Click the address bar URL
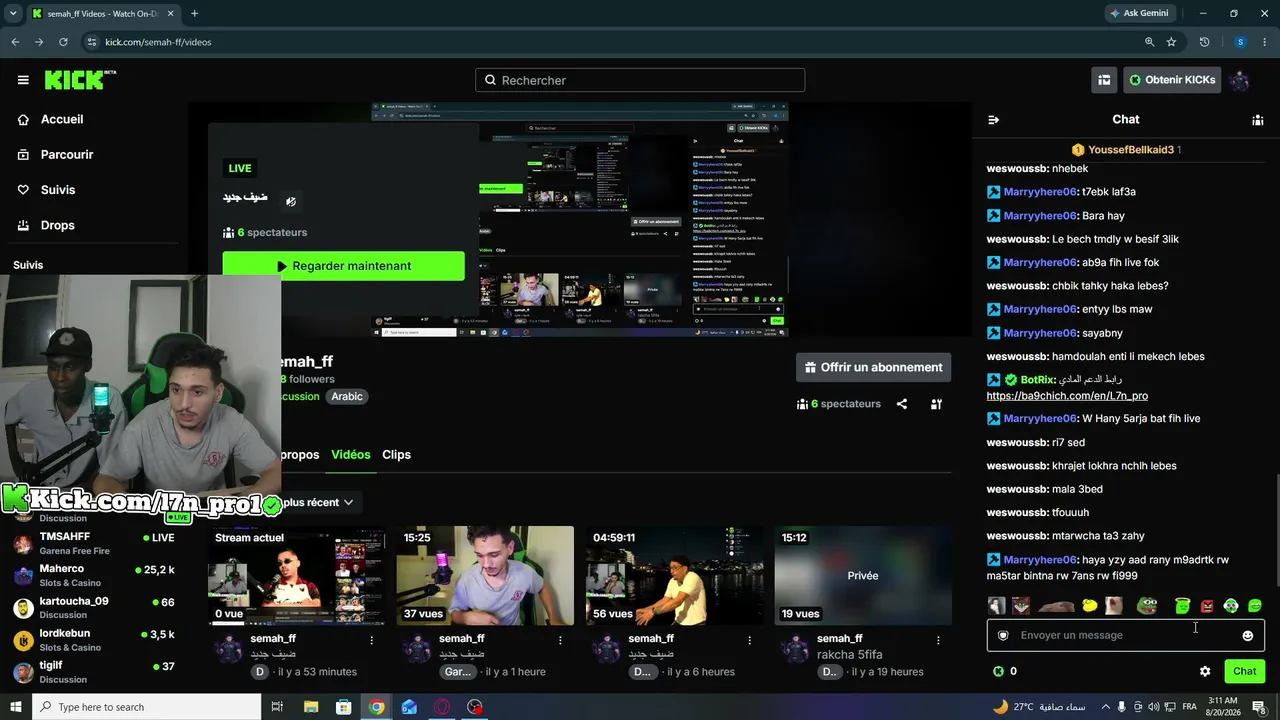Viewport: 1280px width, 720px height. tap(158, 42)
